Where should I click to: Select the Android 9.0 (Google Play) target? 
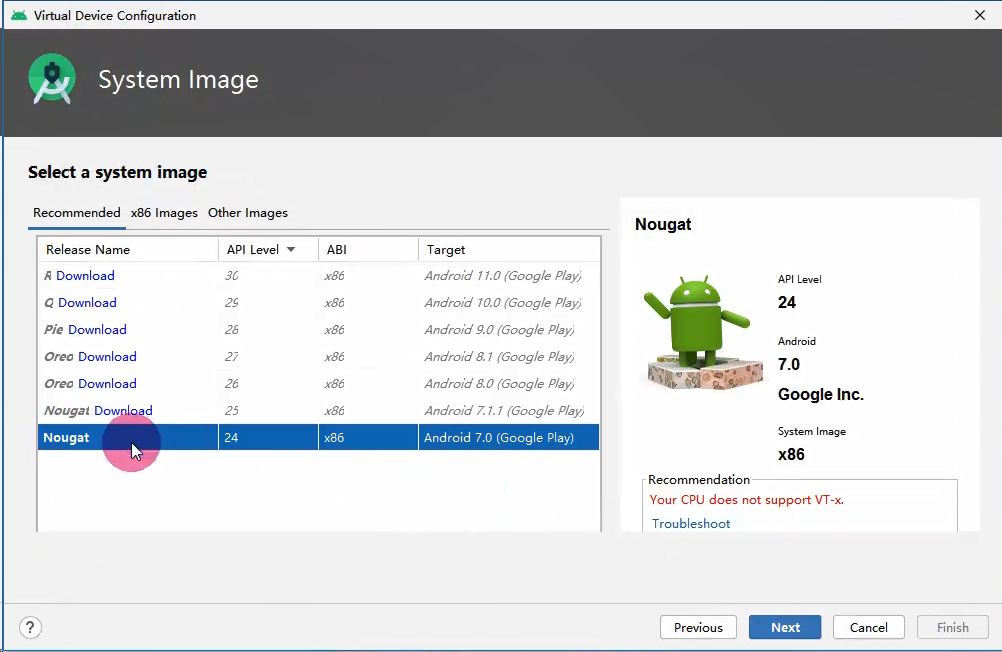(499, 329)
